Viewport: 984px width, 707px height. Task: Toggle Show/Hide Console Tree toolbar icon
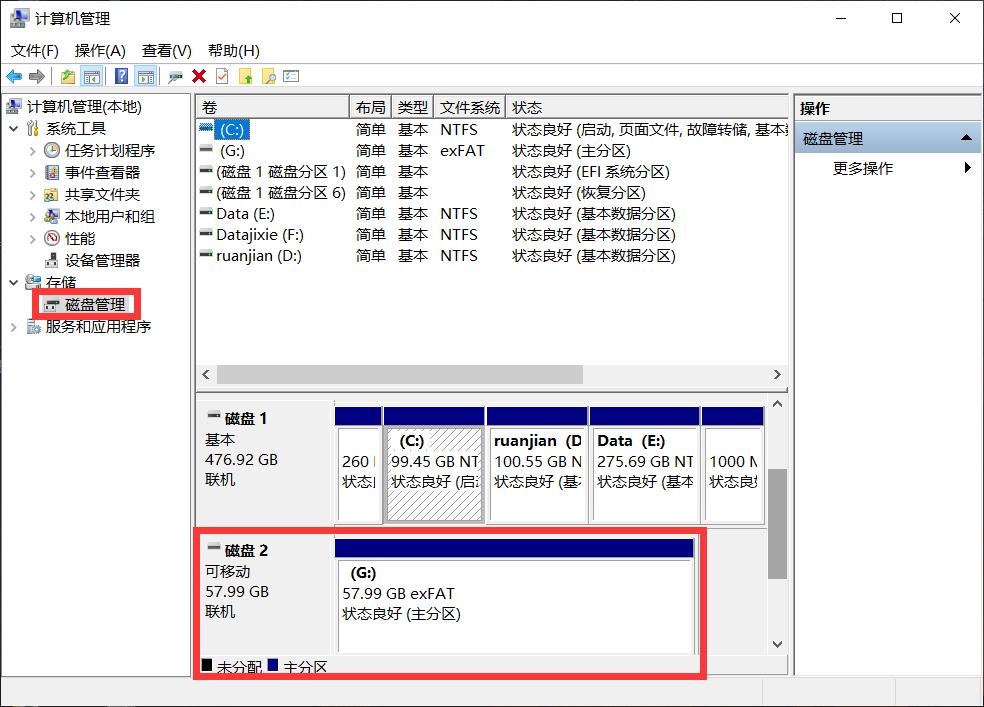coord(92,77)
